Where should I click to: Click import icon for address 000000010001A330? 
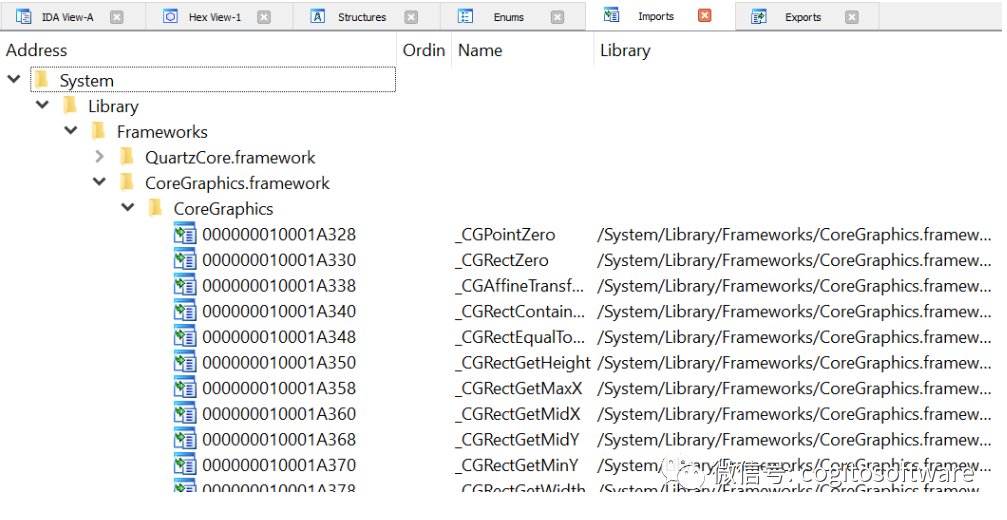point(185,260)
